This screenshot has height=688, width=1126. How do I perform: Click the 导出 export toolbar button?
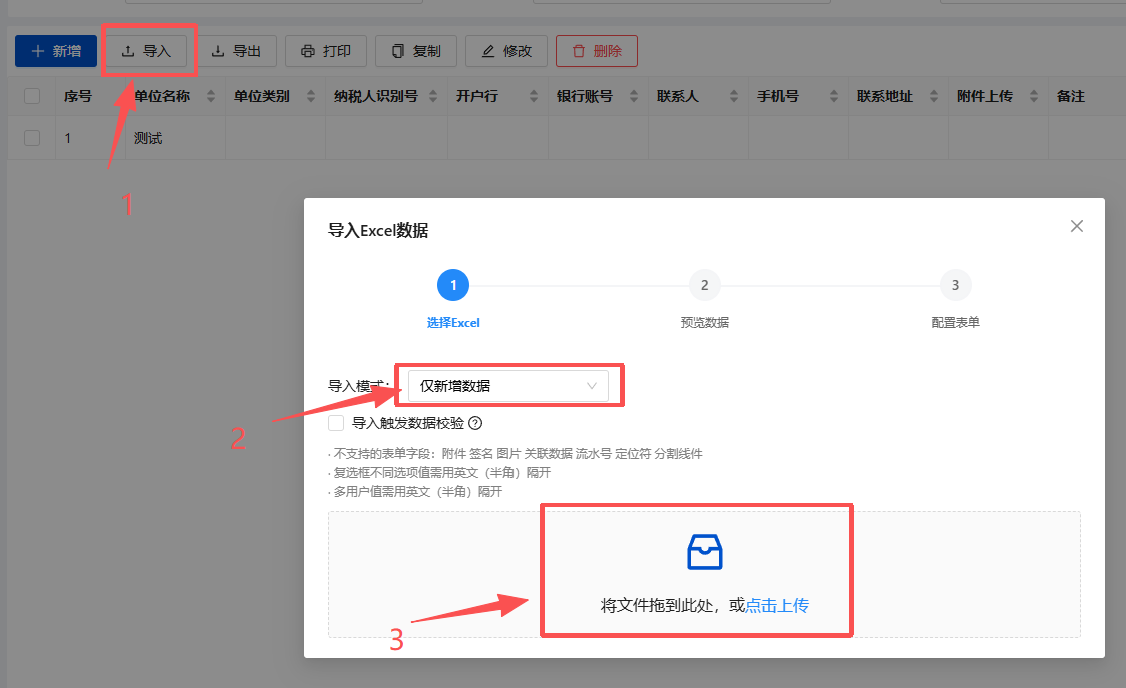tap(237, 51)
